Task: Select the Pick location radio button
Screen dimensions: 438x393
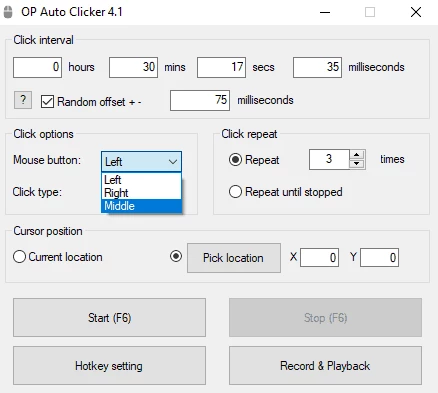Action: click(x=176, y=256)
